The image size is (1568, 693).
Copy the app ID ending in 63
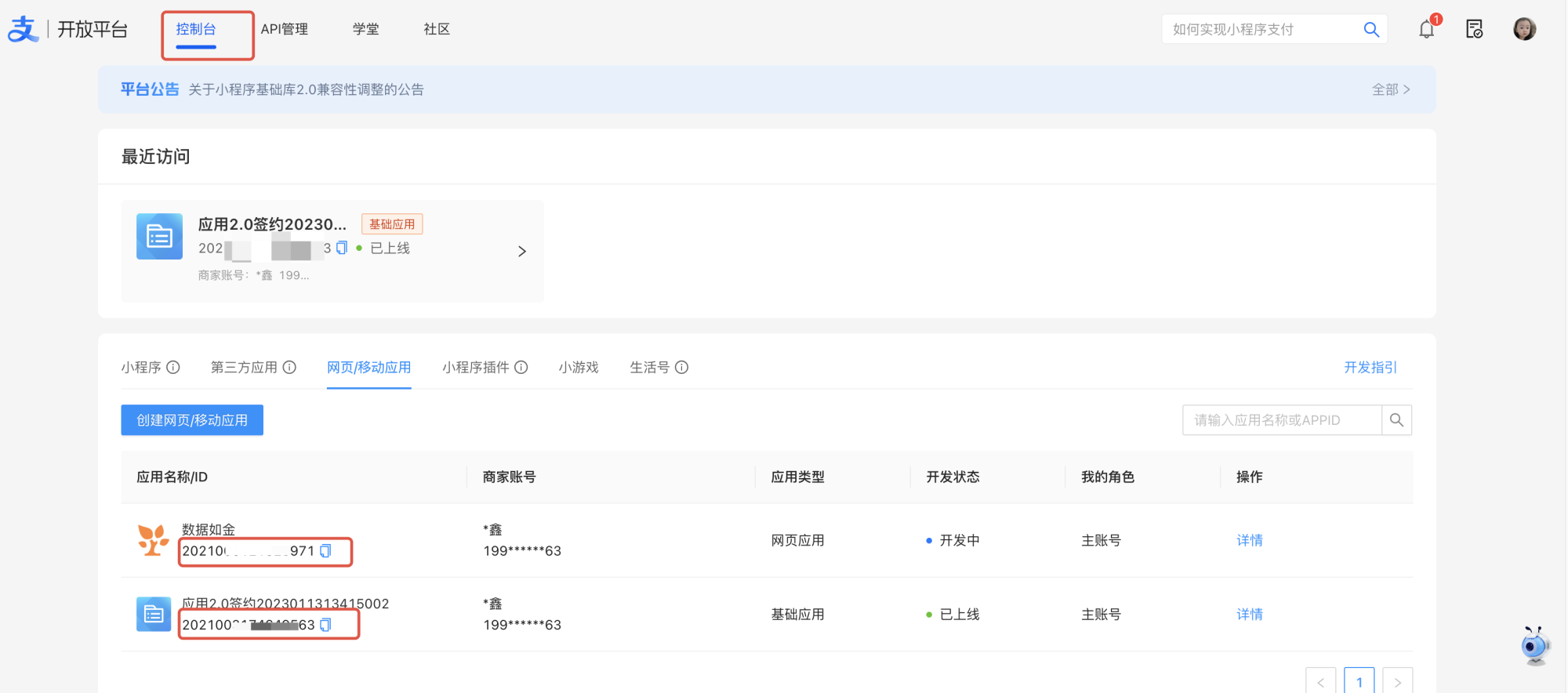(326, 625)
